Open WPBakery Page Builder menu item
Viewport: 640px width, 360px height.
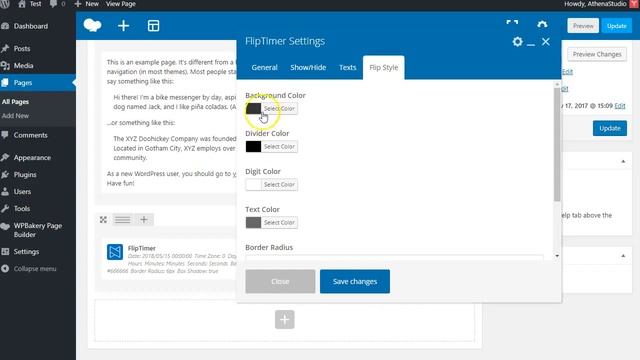point(38,230)
